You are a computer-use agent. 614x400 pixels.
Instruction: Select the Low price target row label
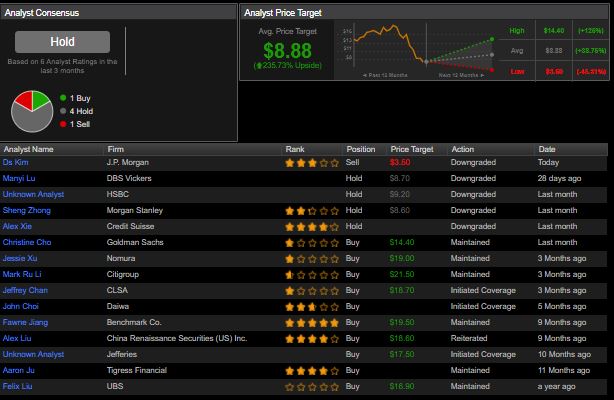(x=517, y=71)
